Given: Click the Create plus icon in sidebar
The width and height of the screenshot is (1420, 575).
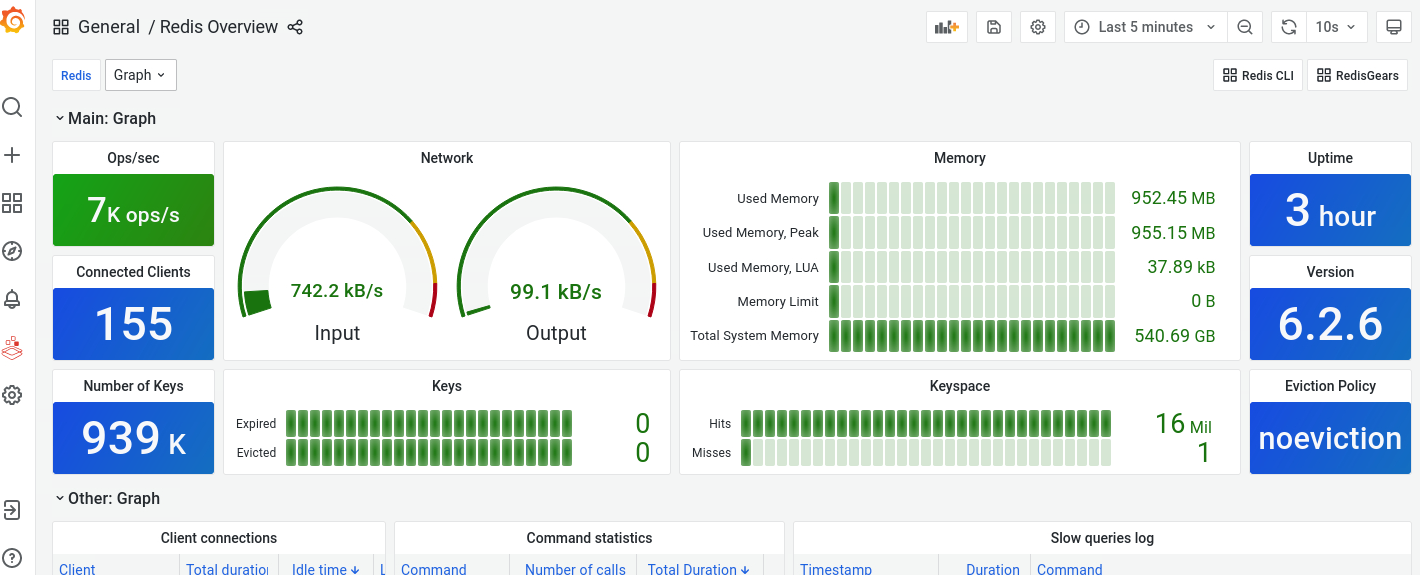Looking at the screenshot, I should (x=12, y=155).
